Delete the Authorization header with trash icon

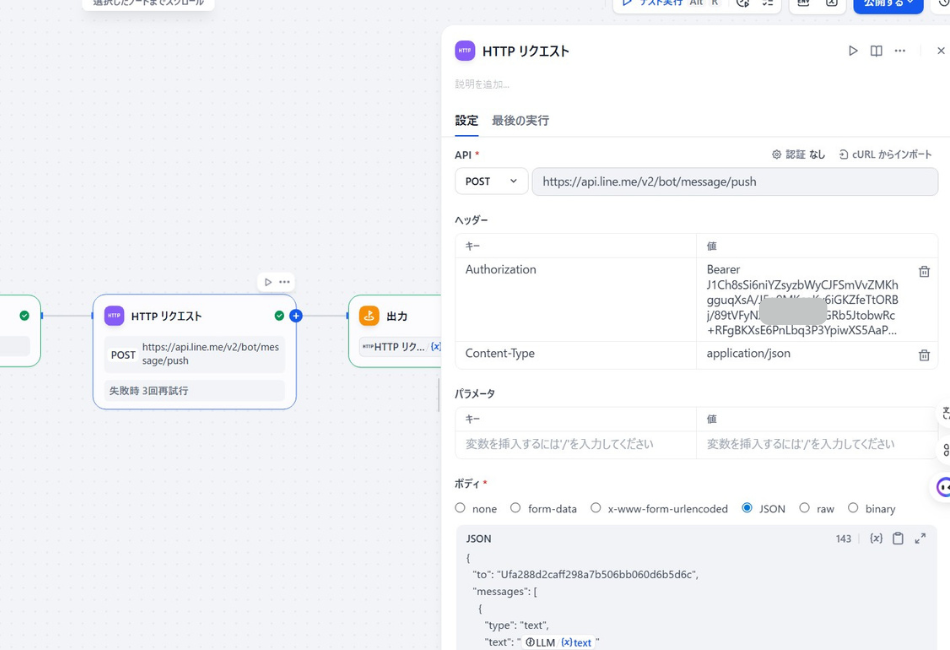tap(923, 269)
